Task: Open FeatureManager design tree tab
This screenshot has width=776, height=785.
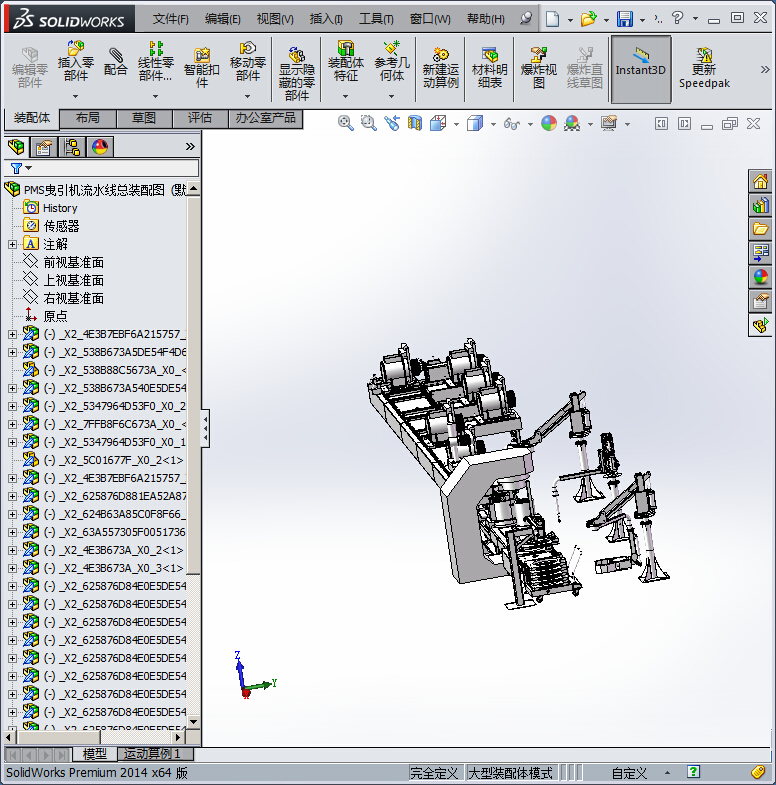Action: [16, 147]
